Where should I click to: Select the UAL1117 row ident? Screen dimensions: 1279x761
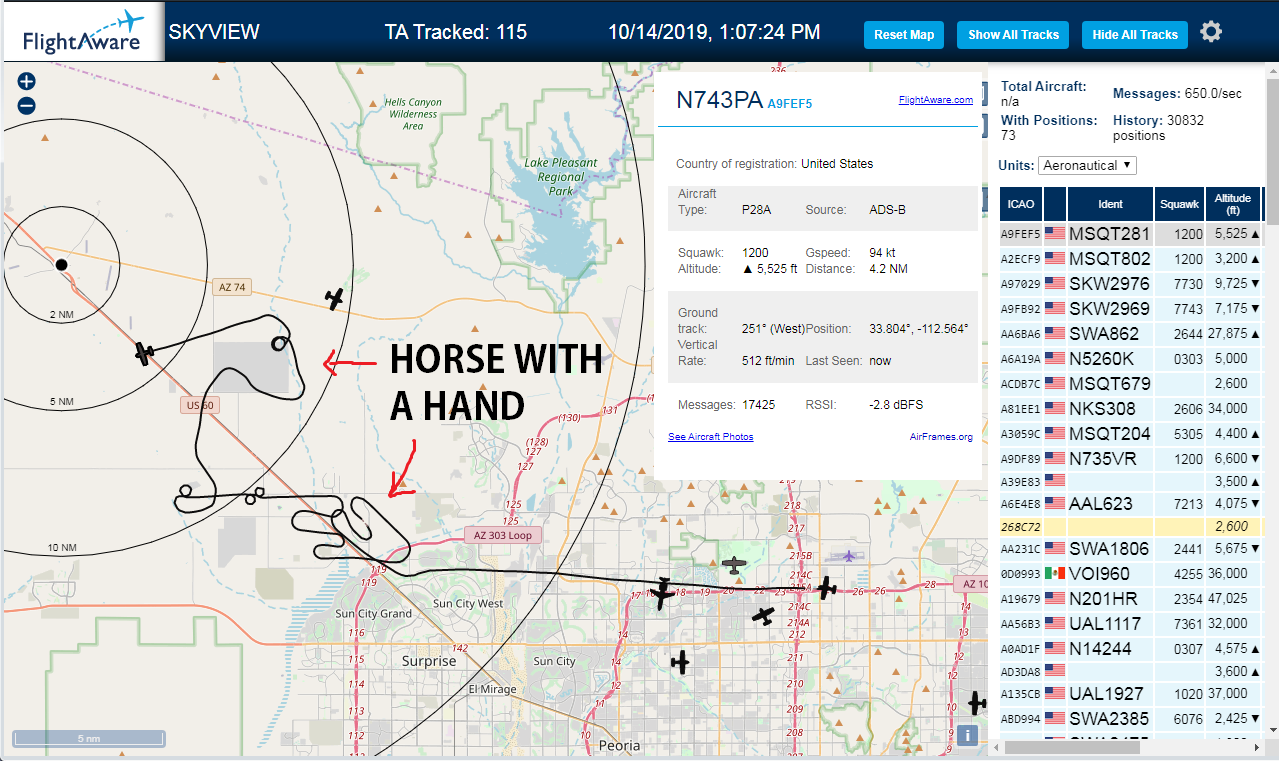pos(1110,624)
